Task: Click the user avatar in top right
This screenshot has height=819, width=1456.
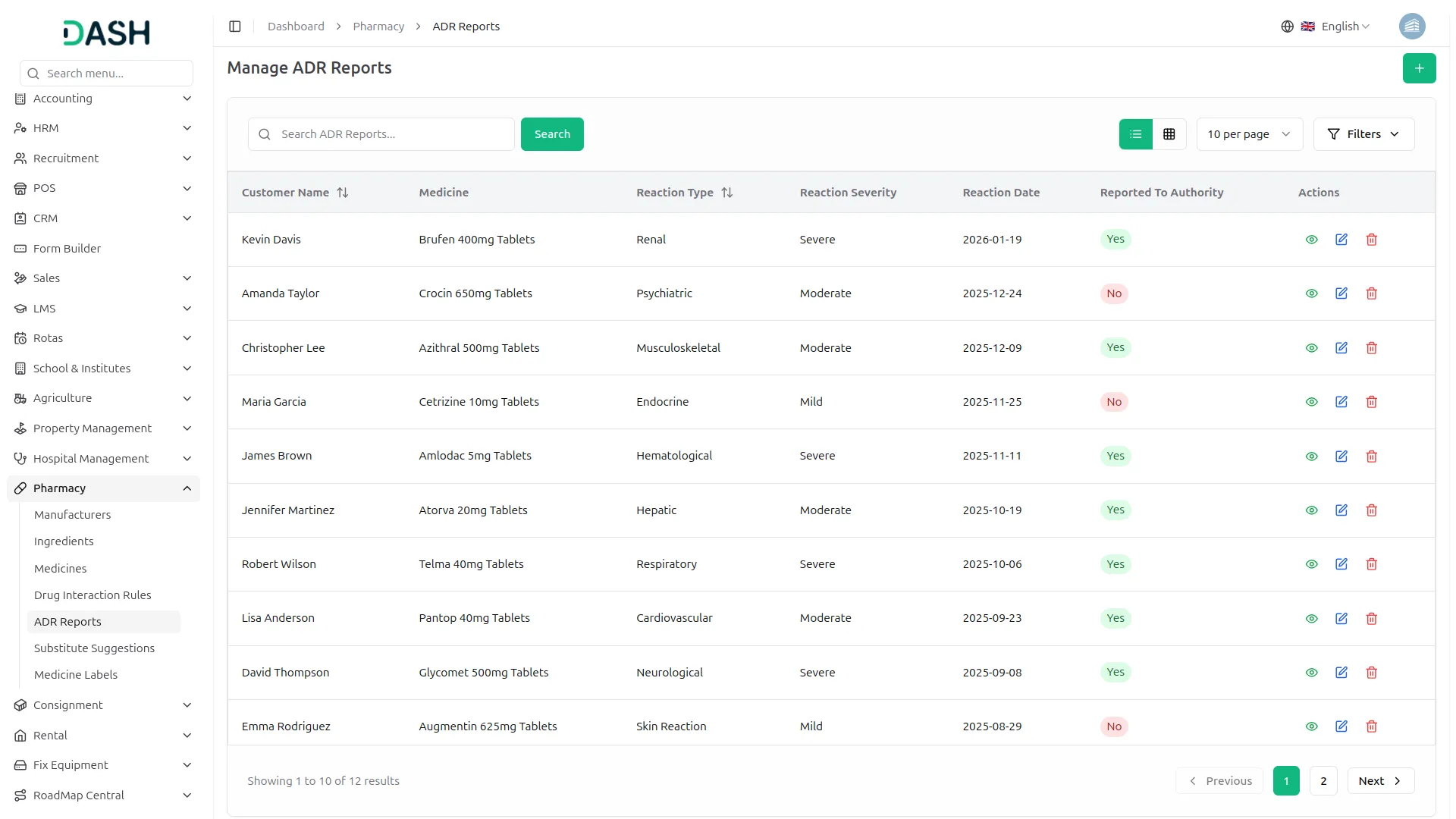Action: [1411, 27]
